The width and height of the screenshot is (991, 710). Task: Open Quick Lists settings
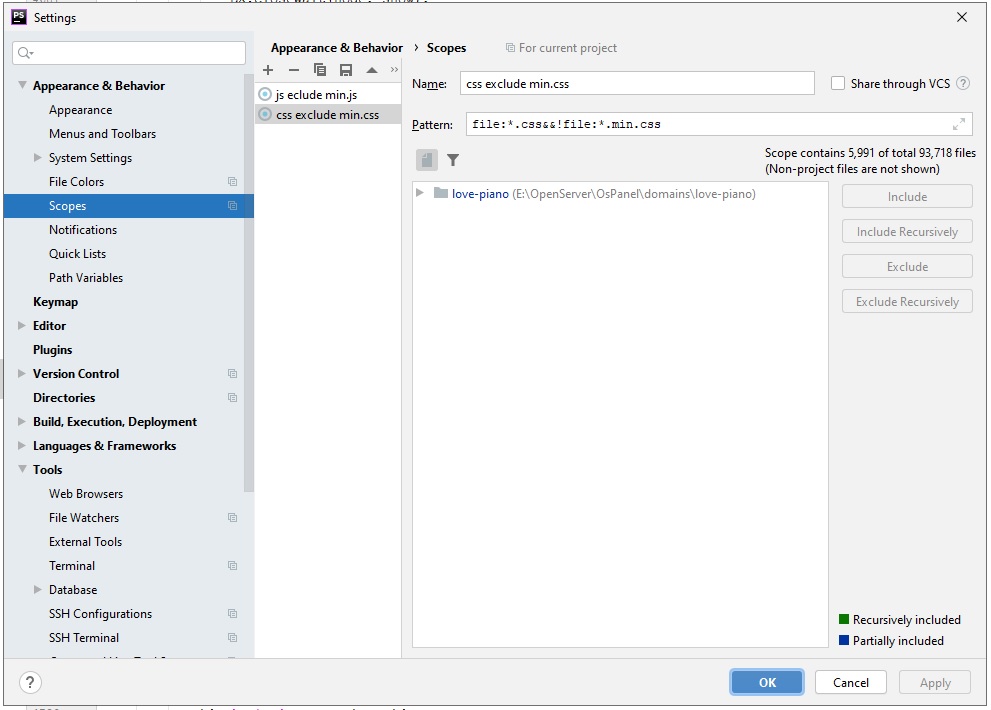78,254
